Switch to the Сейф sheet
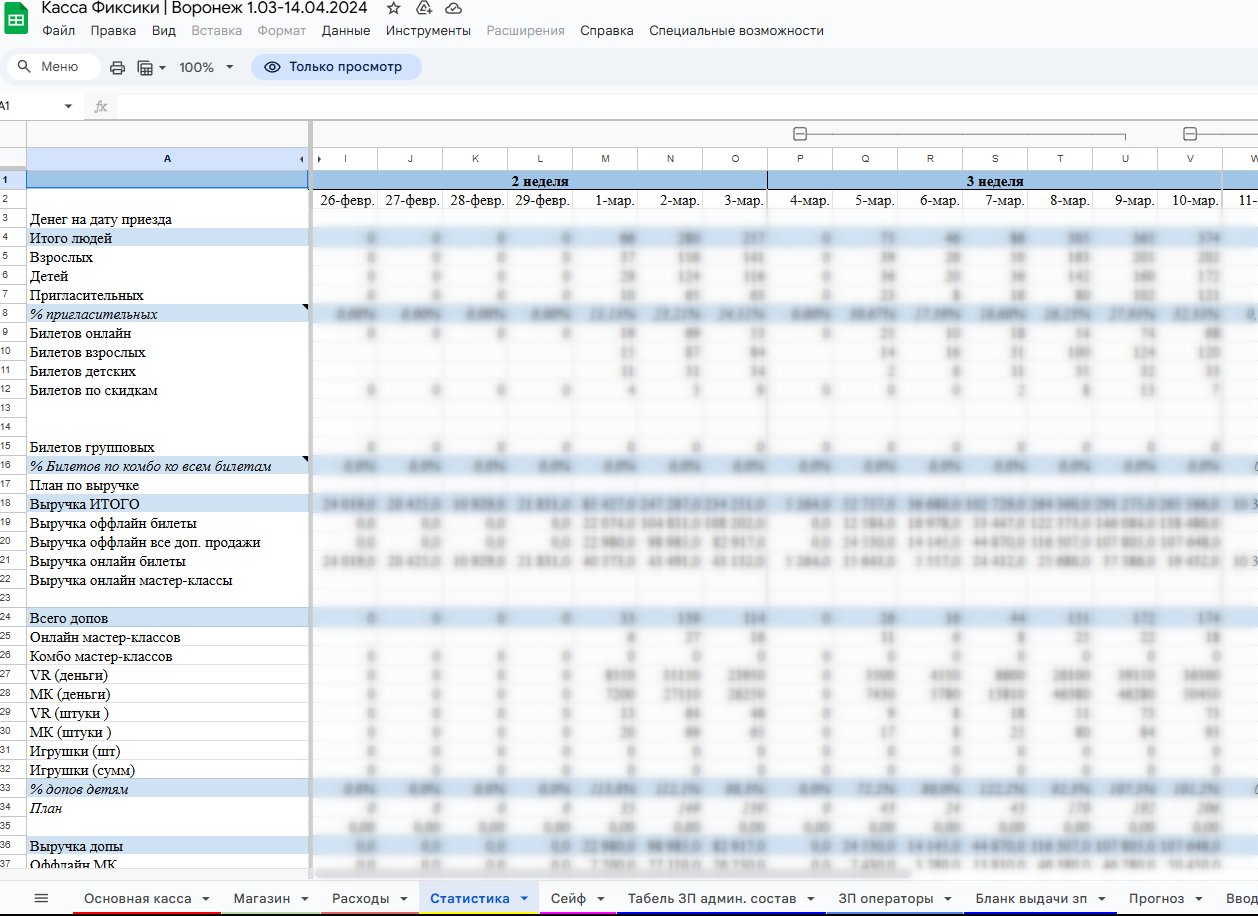This screenshot has width=1258, height=916. [x=568, y=898]
